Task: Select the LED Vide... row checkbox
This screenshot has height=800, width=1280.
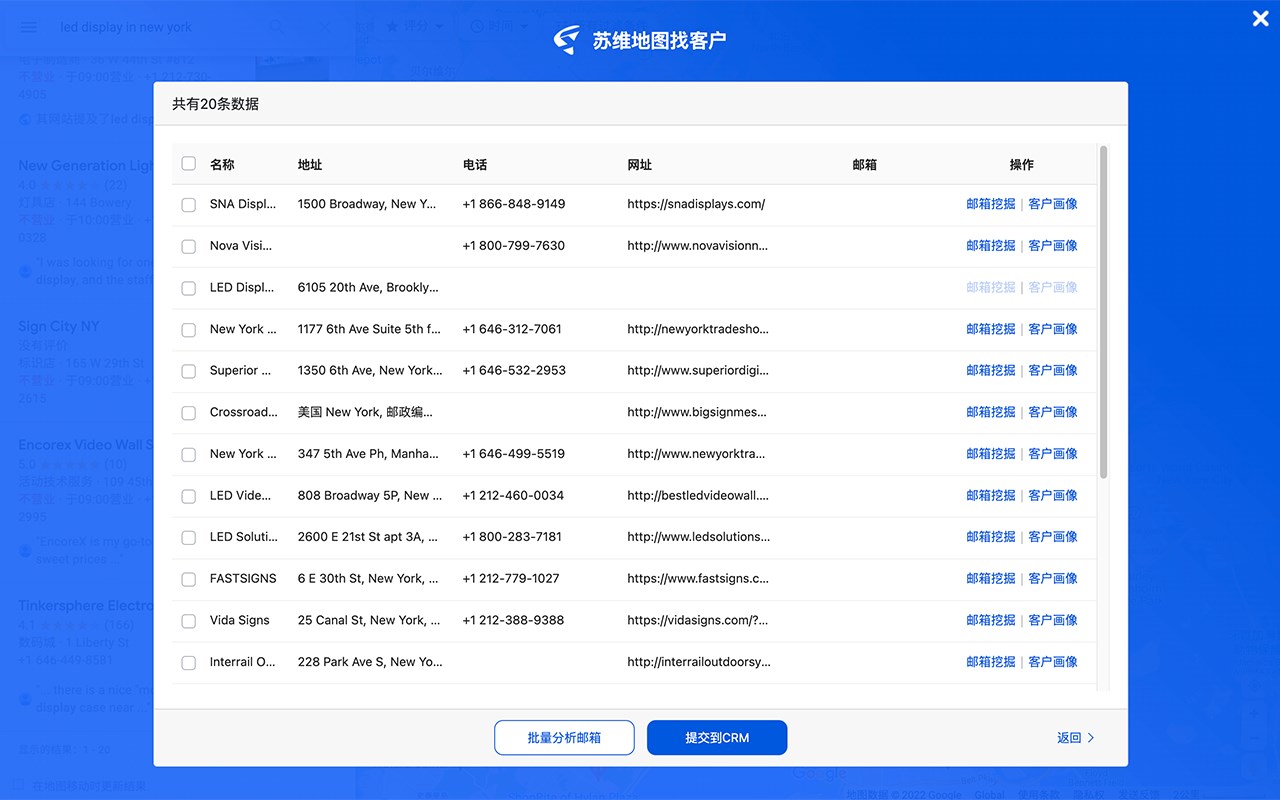Action: coord(188,496)
